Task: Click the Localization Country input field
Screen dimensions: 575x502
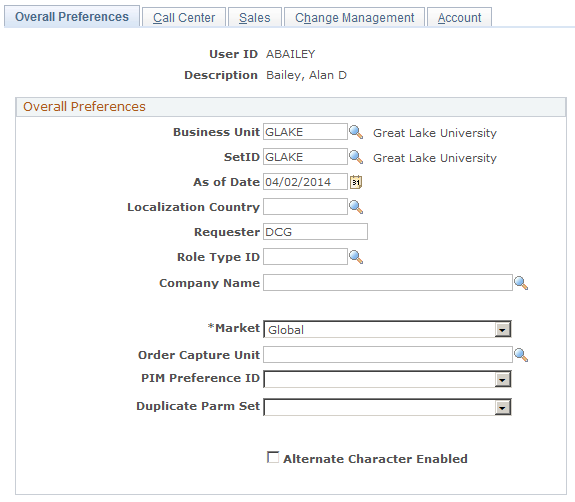Action: pyautogui.click(x=305, y=206)
